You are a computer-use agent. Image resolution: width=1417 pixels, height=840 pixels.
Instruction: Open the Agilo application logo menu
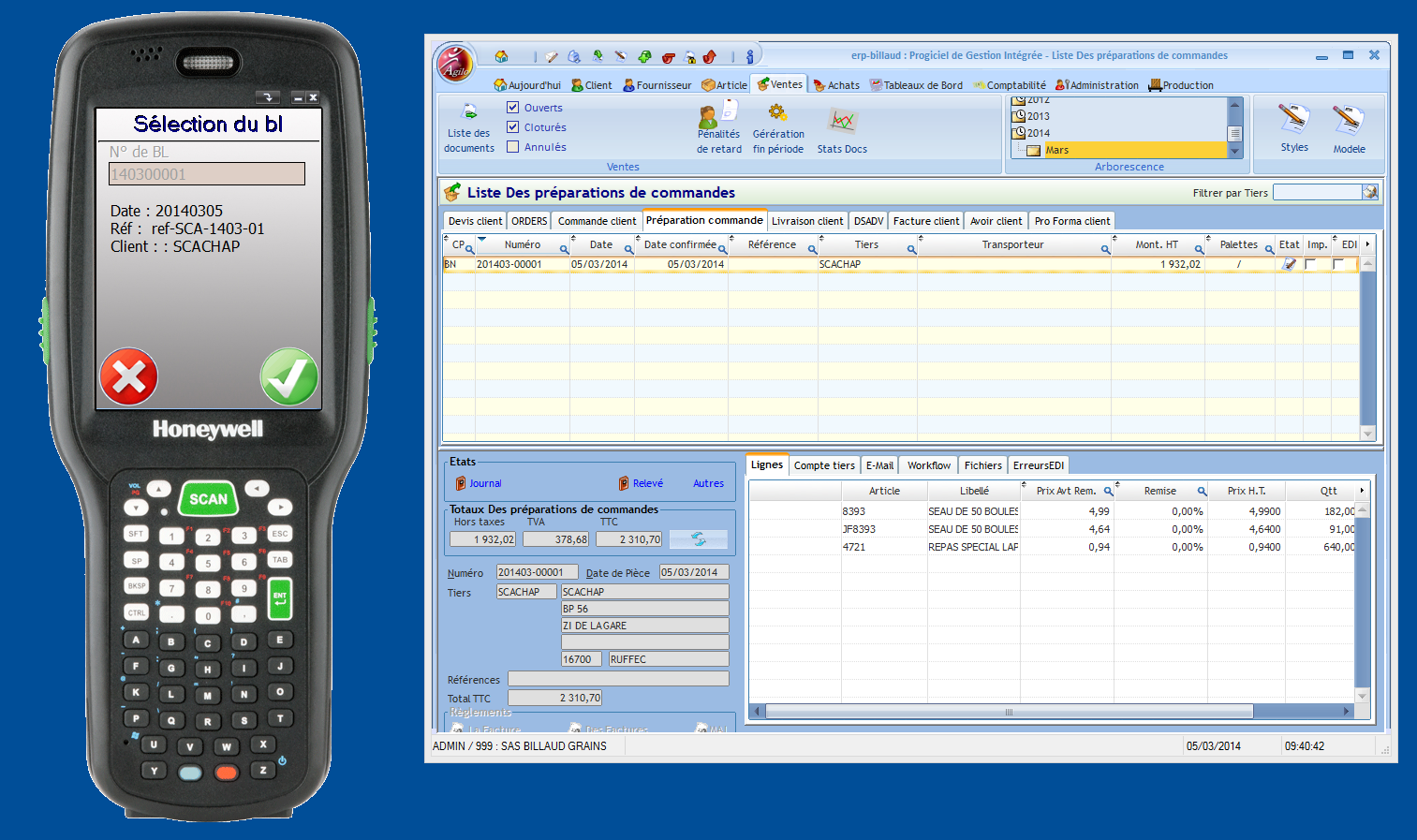coord(455,64)
